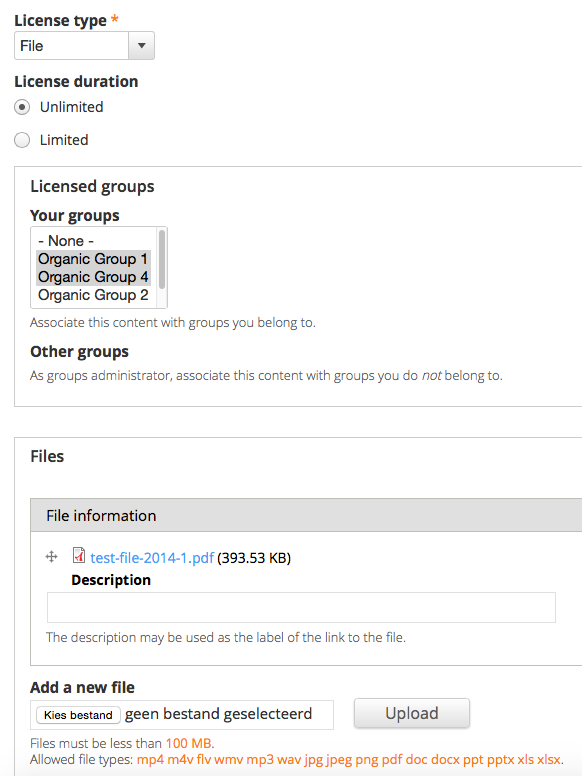The width and height of the screenshot is (582, 776).
Task: Click the License type dropdown arrow
Action: (142, 46)
